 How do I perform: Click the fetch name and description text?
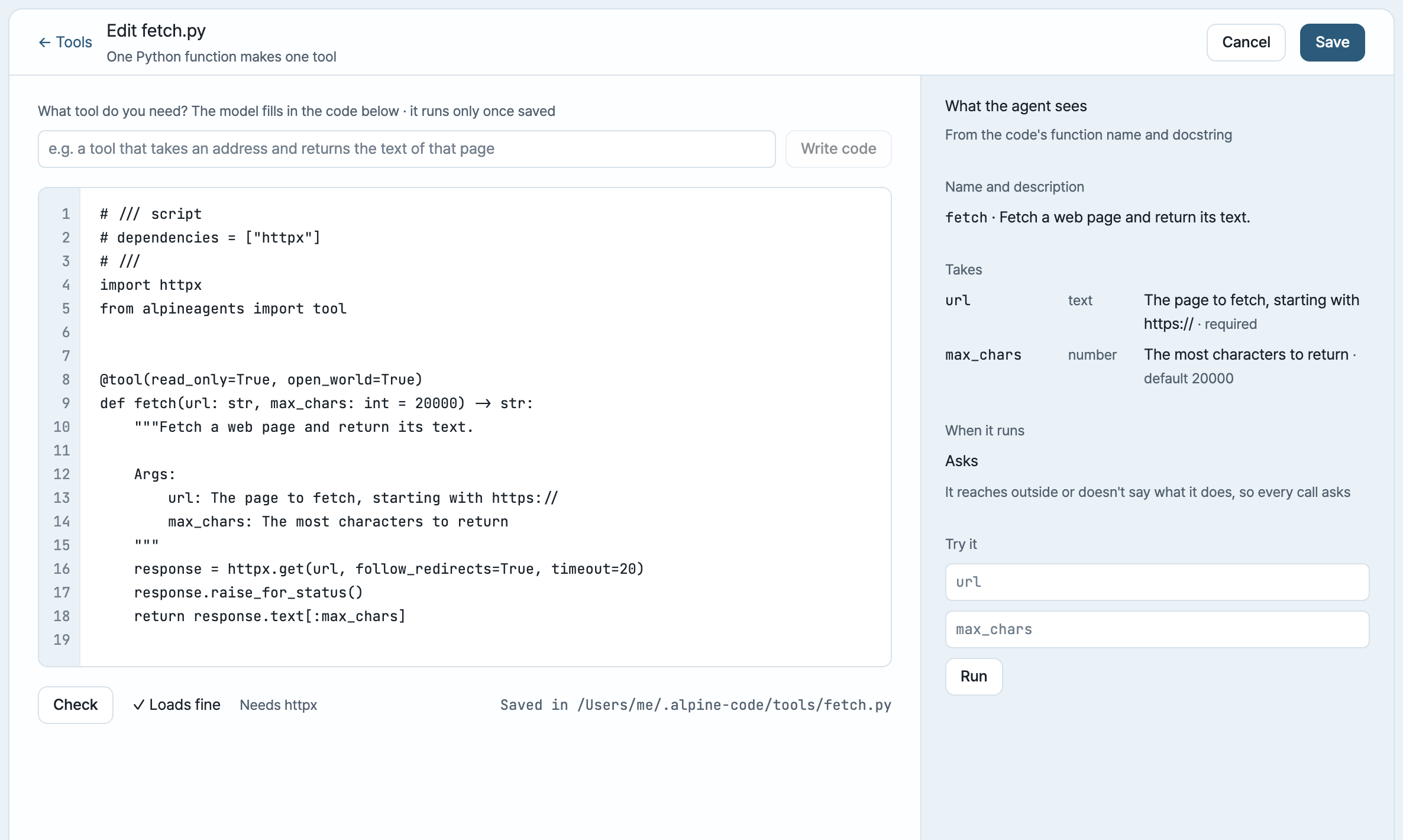(1097, 218)
